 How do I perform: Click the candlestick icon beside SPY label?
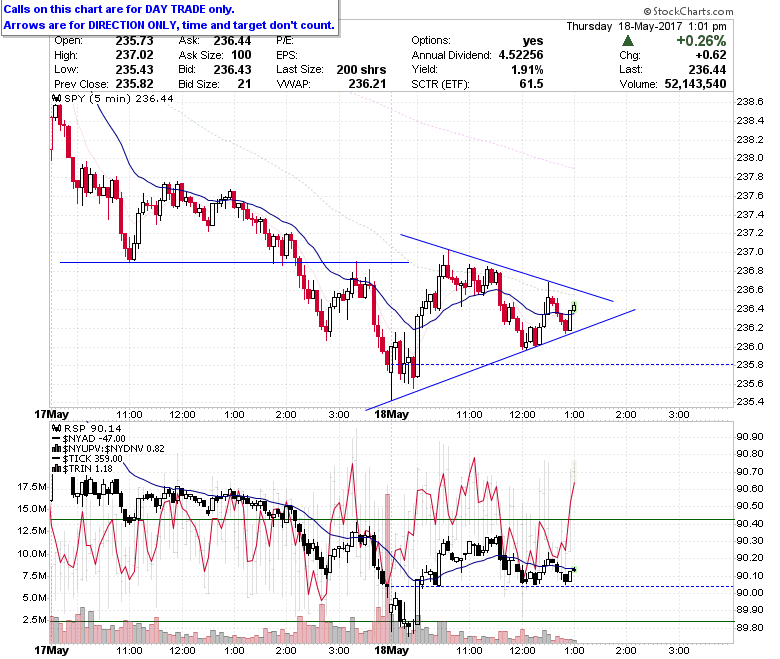pos(57,98)
